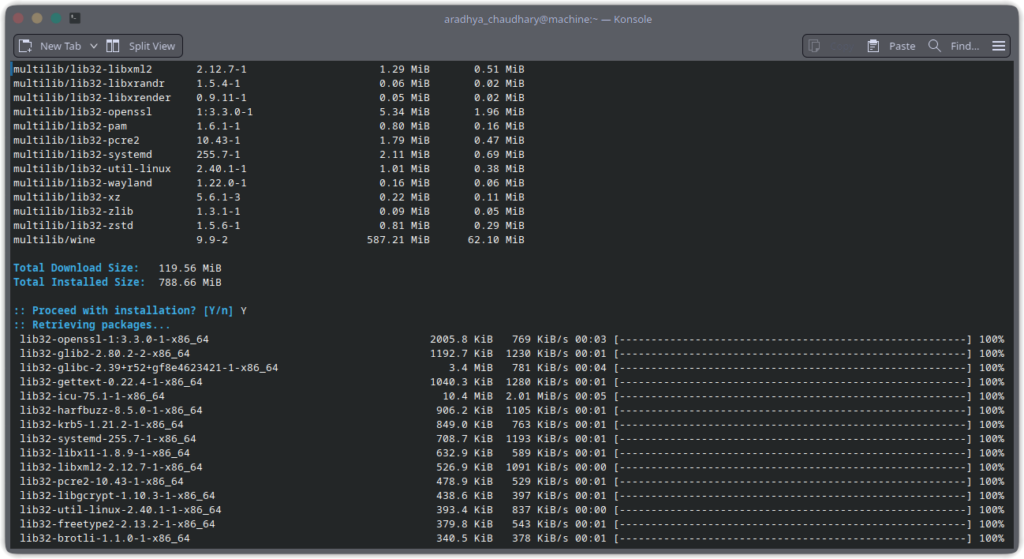
Task: Click multilib/lib32-pam package name
Action: tap(70, 126)
